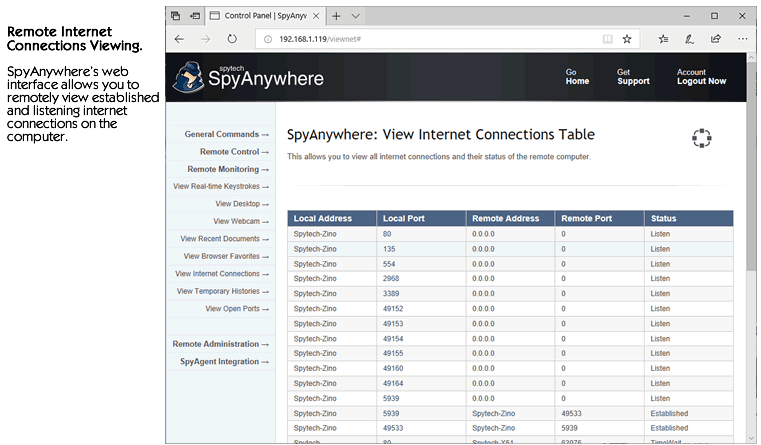The width and height of the screenshot is (761, 445).
Task: Select the Control Panel SpyAnywhere tab
Action: point(265,16)
